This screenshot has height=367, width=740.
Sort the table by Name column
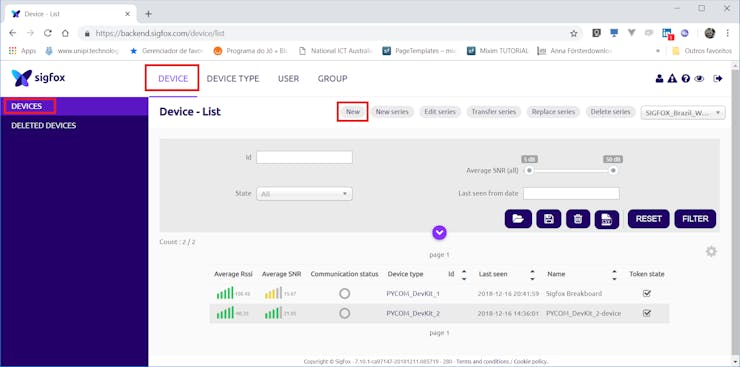(614, 274)
